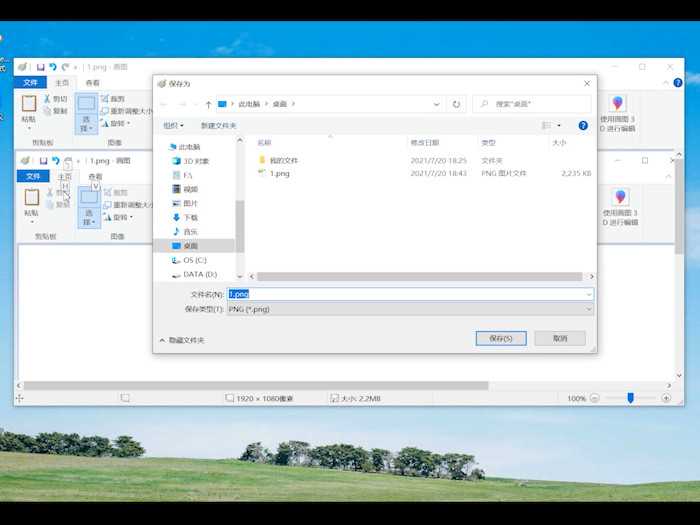The width and height of the screenshot is (700, 525).
Task: Select 音乐 in the navigation pane
Action: (x=189, y=231)
